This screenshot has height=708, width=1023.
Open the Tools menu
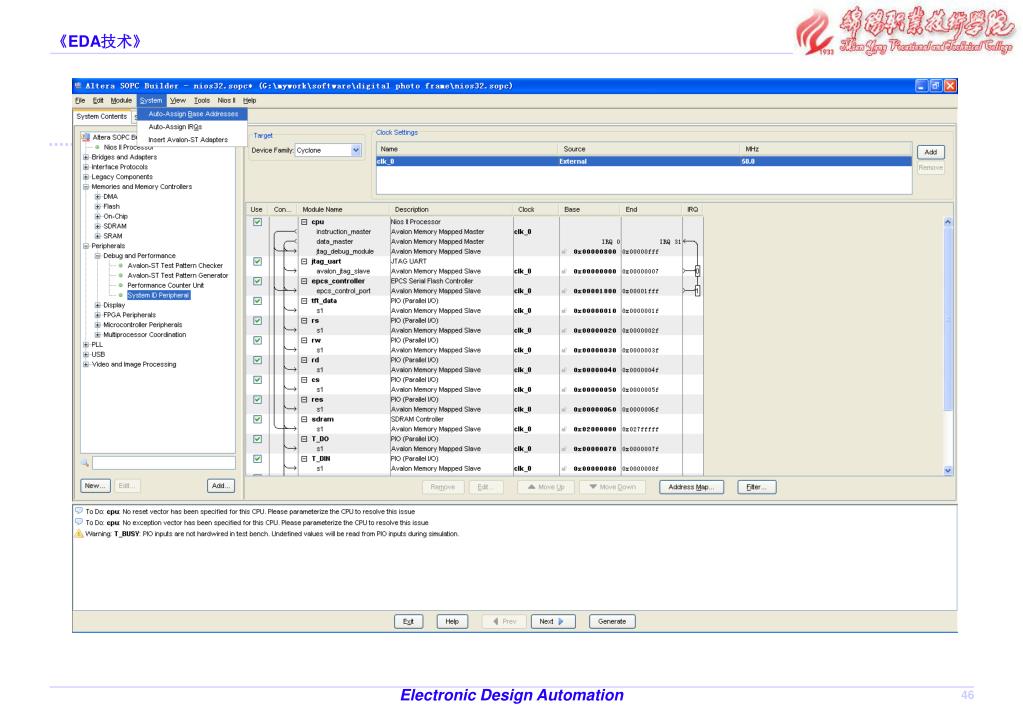[x=202, y=100]
